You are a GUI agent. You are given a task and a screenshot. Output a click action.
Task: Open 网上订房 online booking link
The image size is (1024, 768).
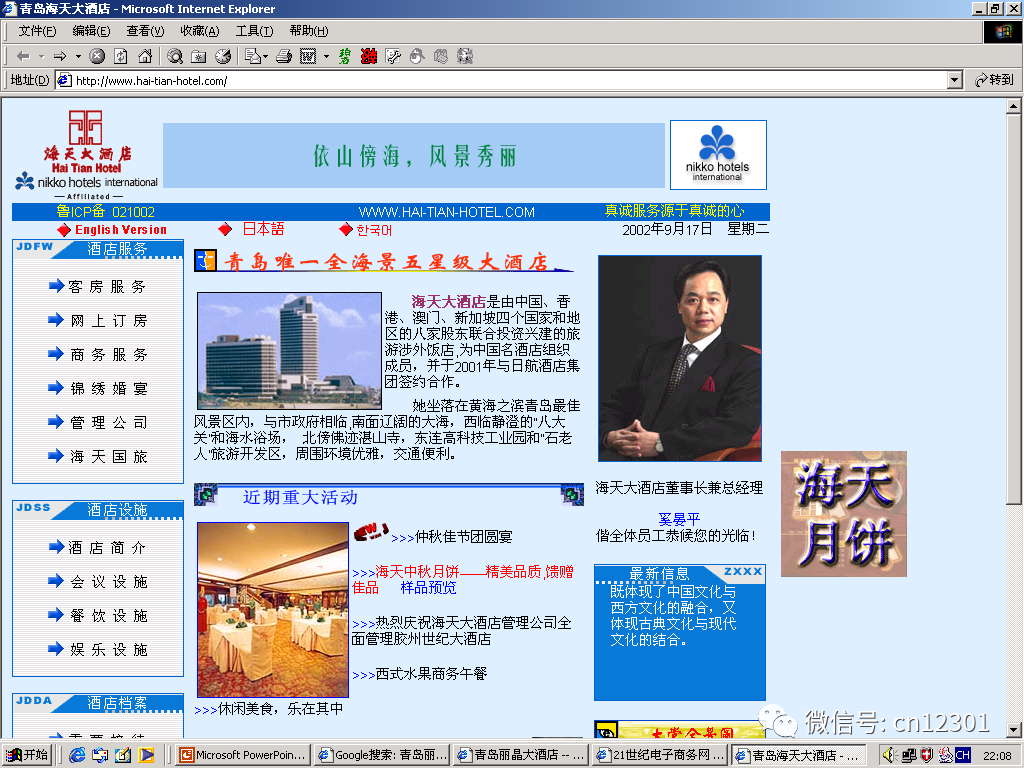point(108,321)
